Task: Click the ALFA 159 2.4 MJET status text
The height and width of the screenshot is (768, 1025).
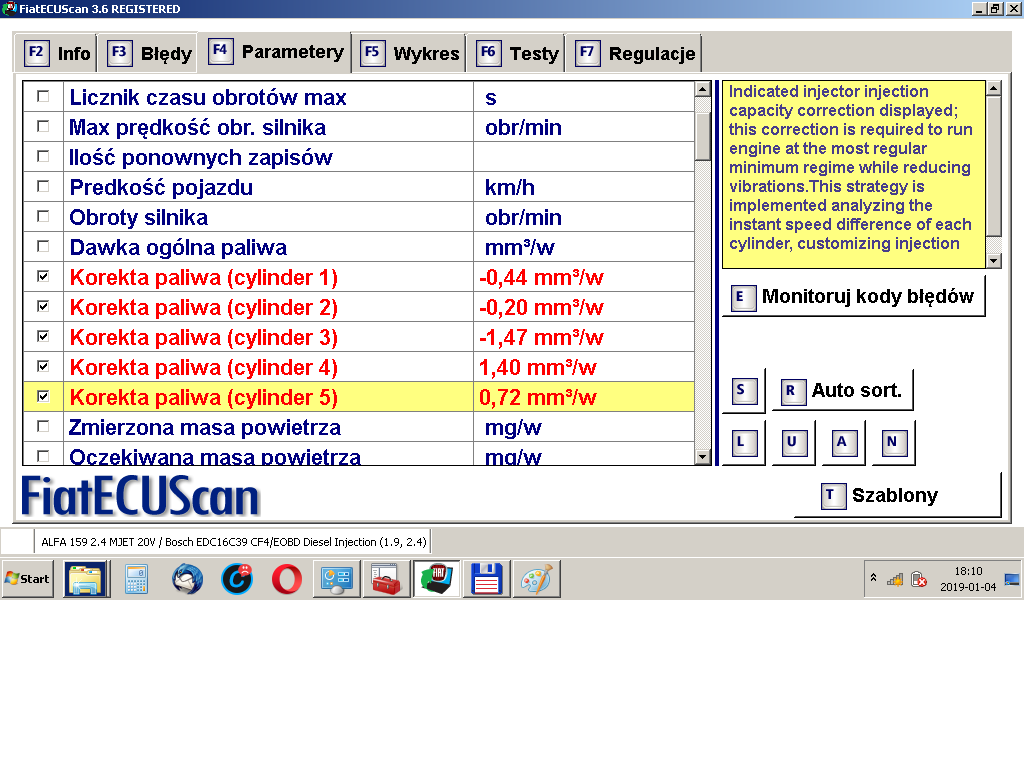Action: (233, 542)
